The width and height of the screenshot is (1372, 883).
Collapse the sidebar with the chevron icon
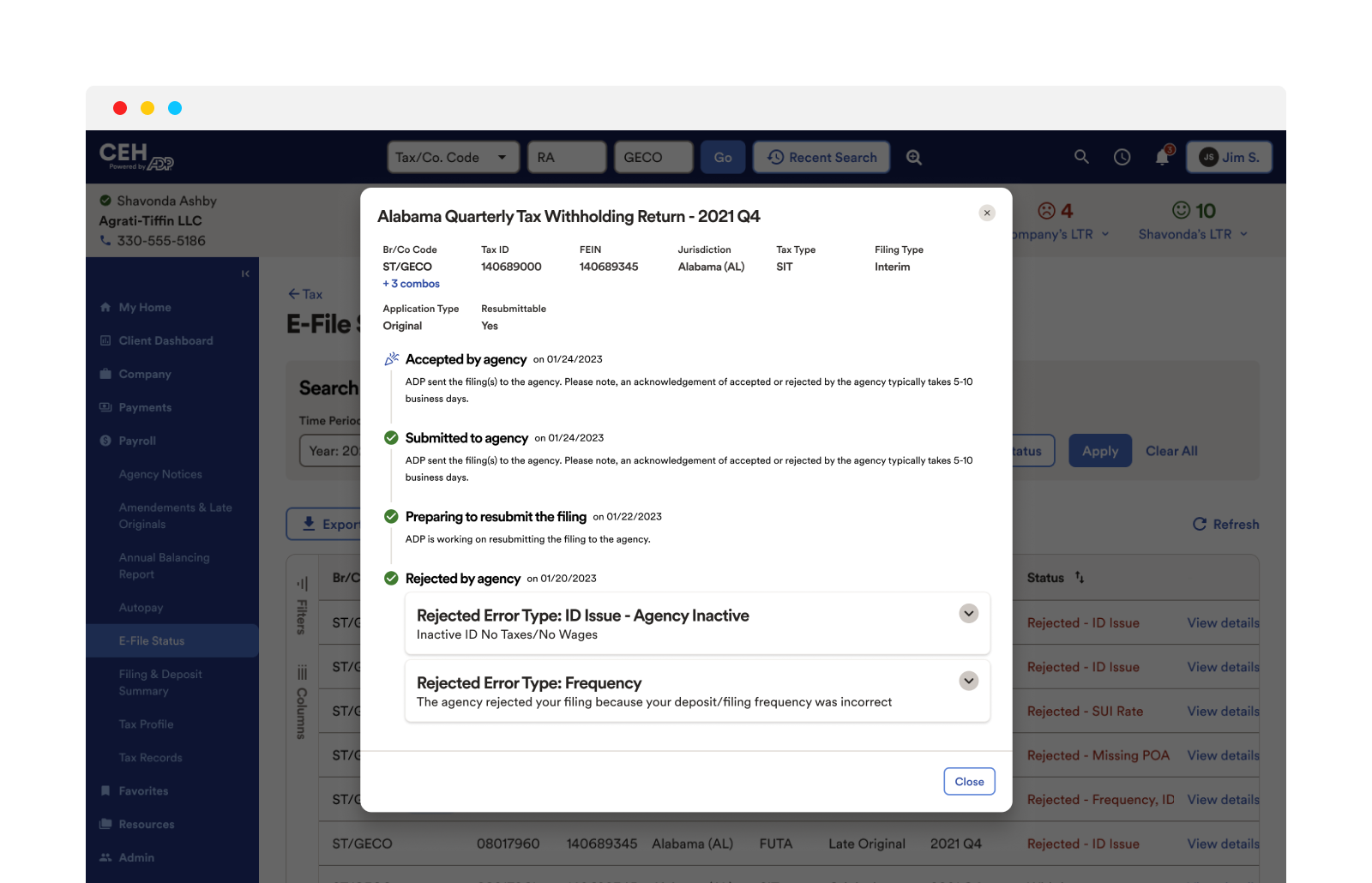244,273
